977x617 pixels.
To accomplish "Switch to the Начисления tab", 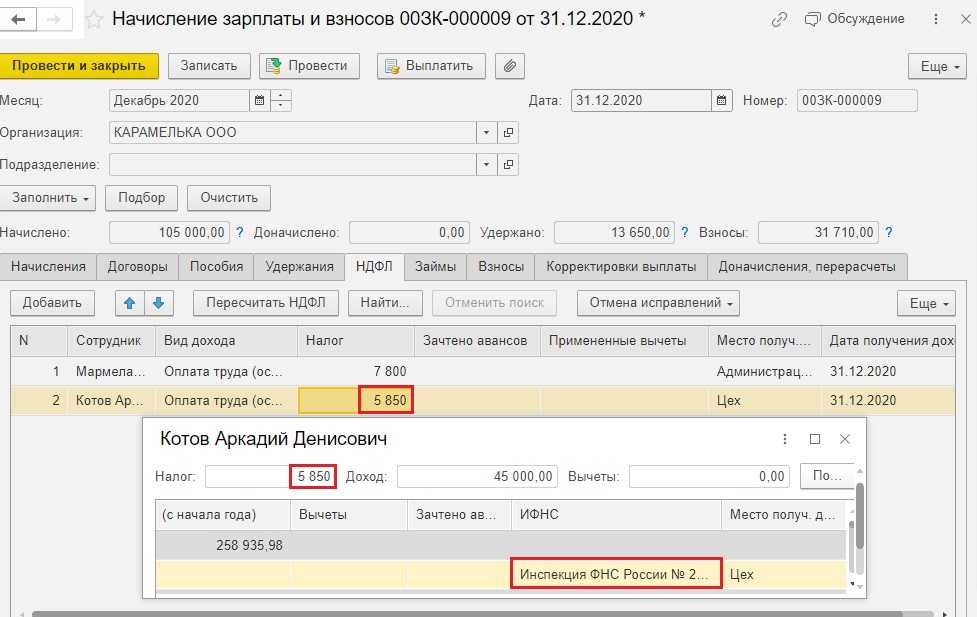I will [48, 267].
